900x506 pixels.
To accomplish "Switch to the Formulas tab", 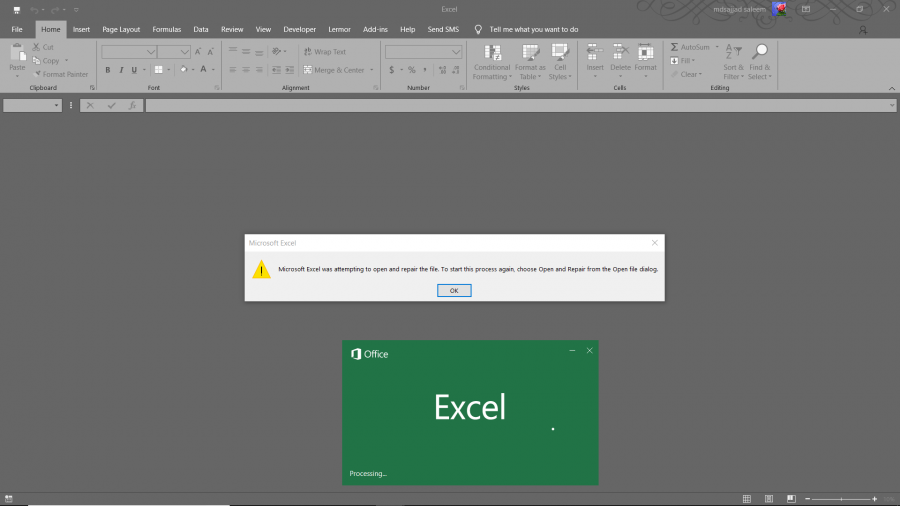I will point(166,29).
